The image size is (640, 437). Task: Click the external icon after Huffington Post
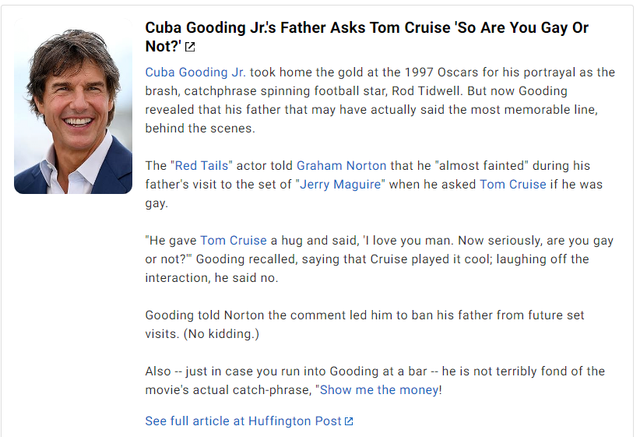(349, 421)
